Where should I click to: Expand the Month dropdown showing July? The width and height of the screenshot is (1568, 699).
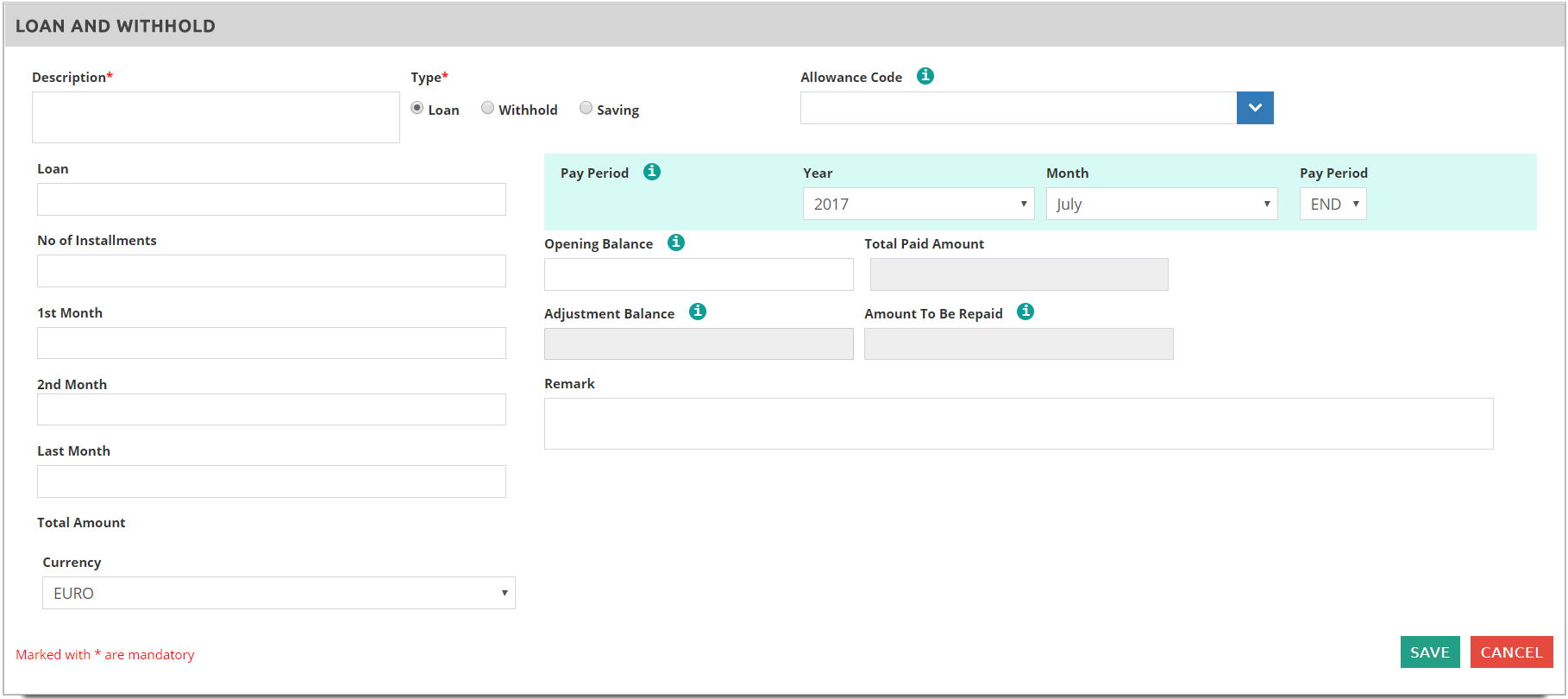(x=1161, y=204)
